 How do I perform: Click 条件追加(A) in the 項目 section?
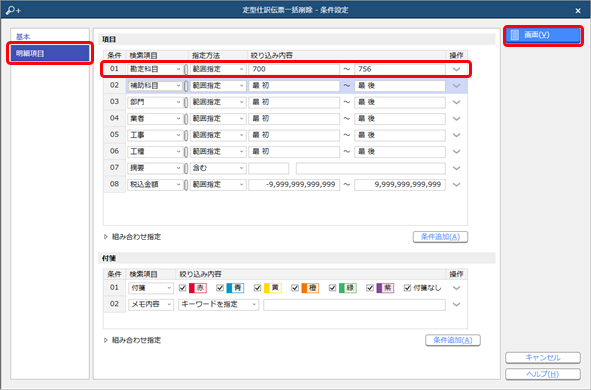point(440,237)
